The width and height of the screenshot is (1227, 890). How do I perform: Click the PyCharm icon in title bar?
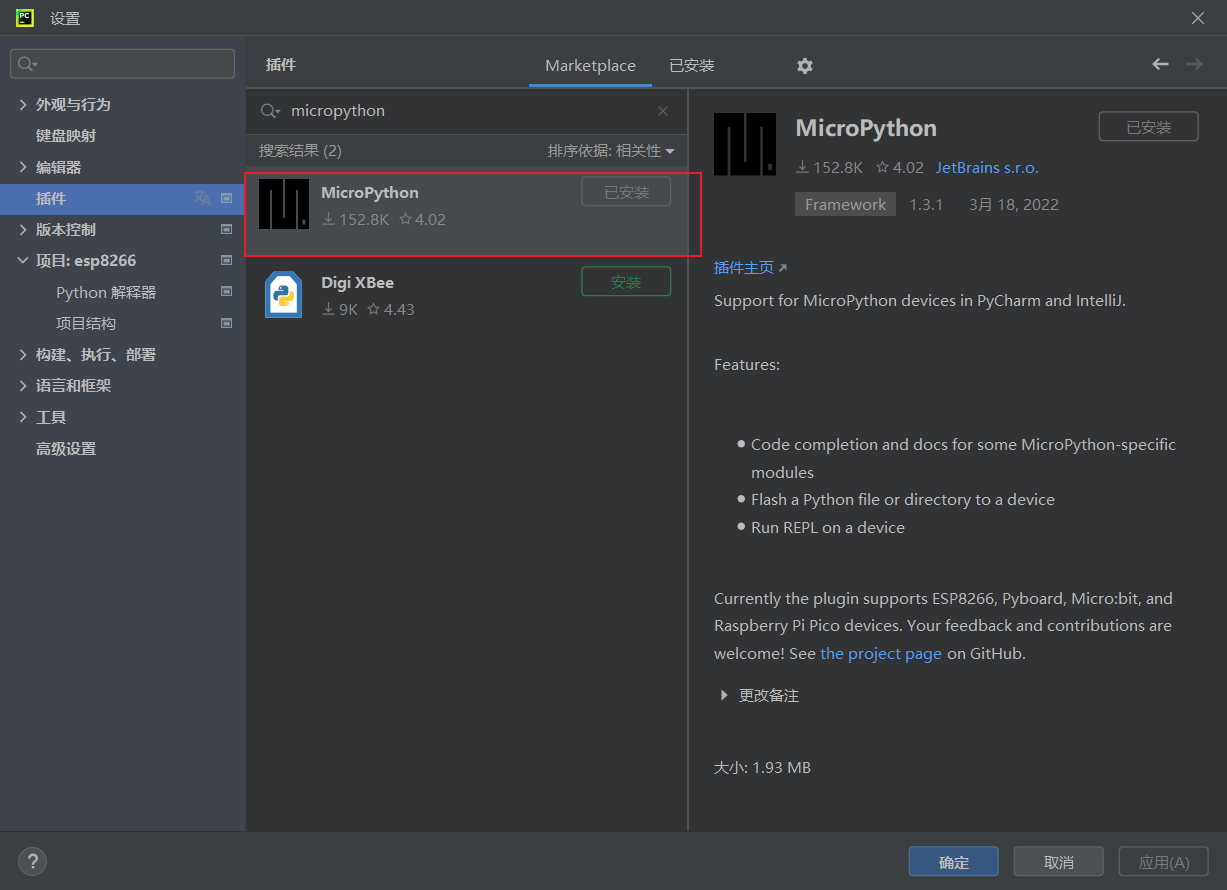(26, 17)
